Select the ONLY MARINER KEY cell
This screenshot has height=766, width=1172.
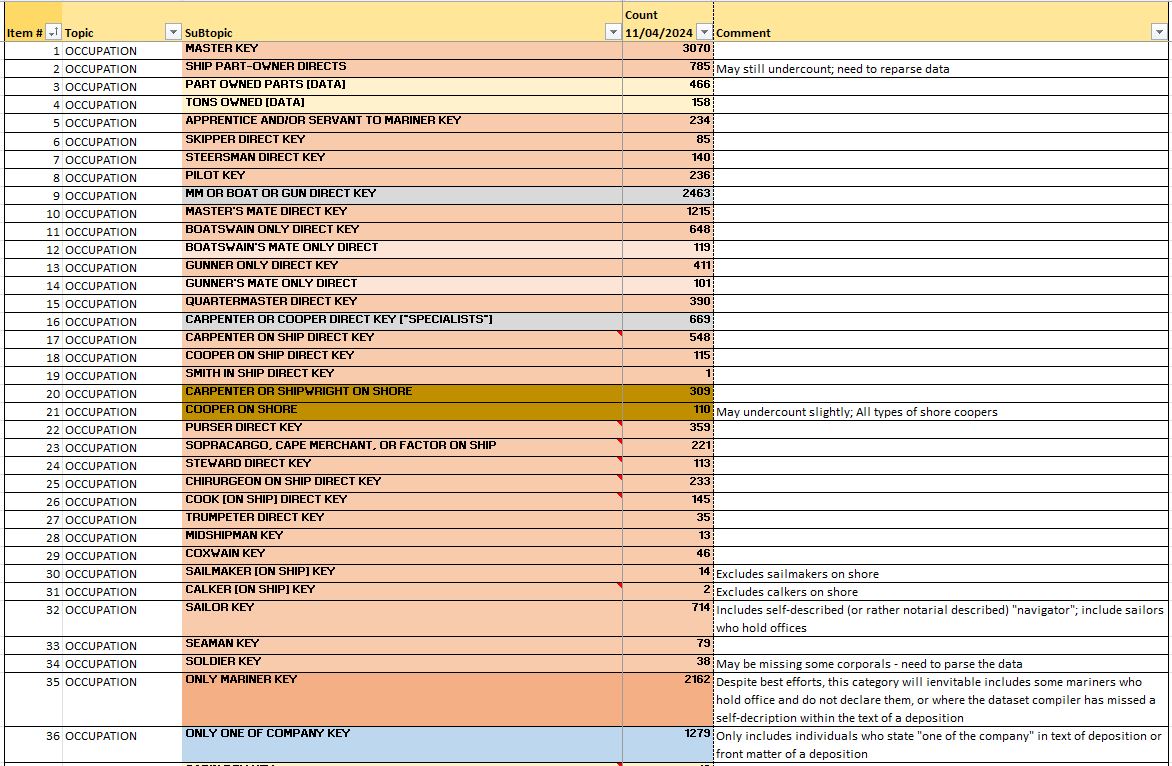pyautogui.click(x=400, y=698)
